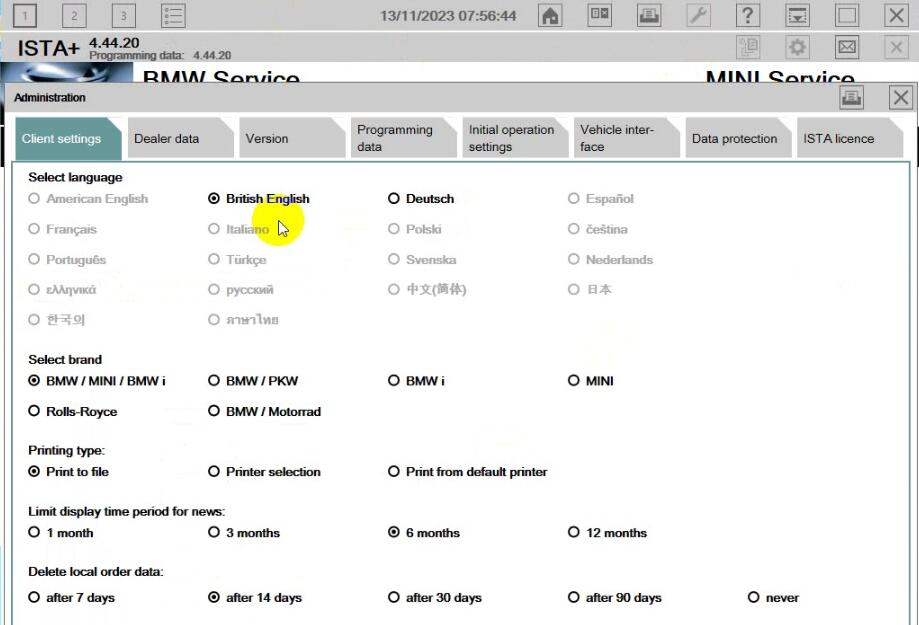Select Italiano language option
The height and width of the screenshot is (625, 919).
pyautogui.click(x=239, y=229)
